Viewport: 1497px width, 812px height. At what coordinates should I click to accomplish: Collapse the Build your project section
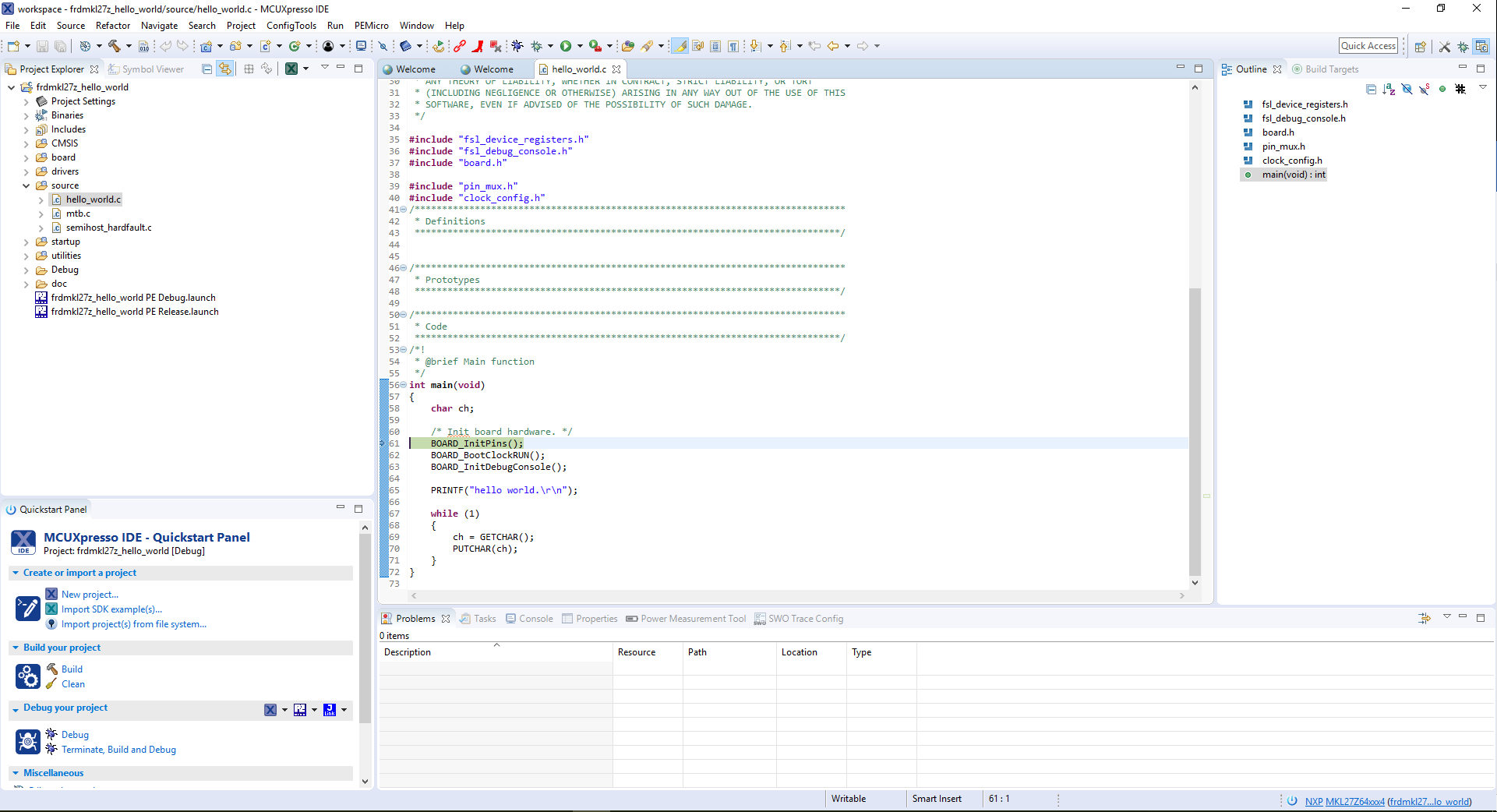click(16, 648)
